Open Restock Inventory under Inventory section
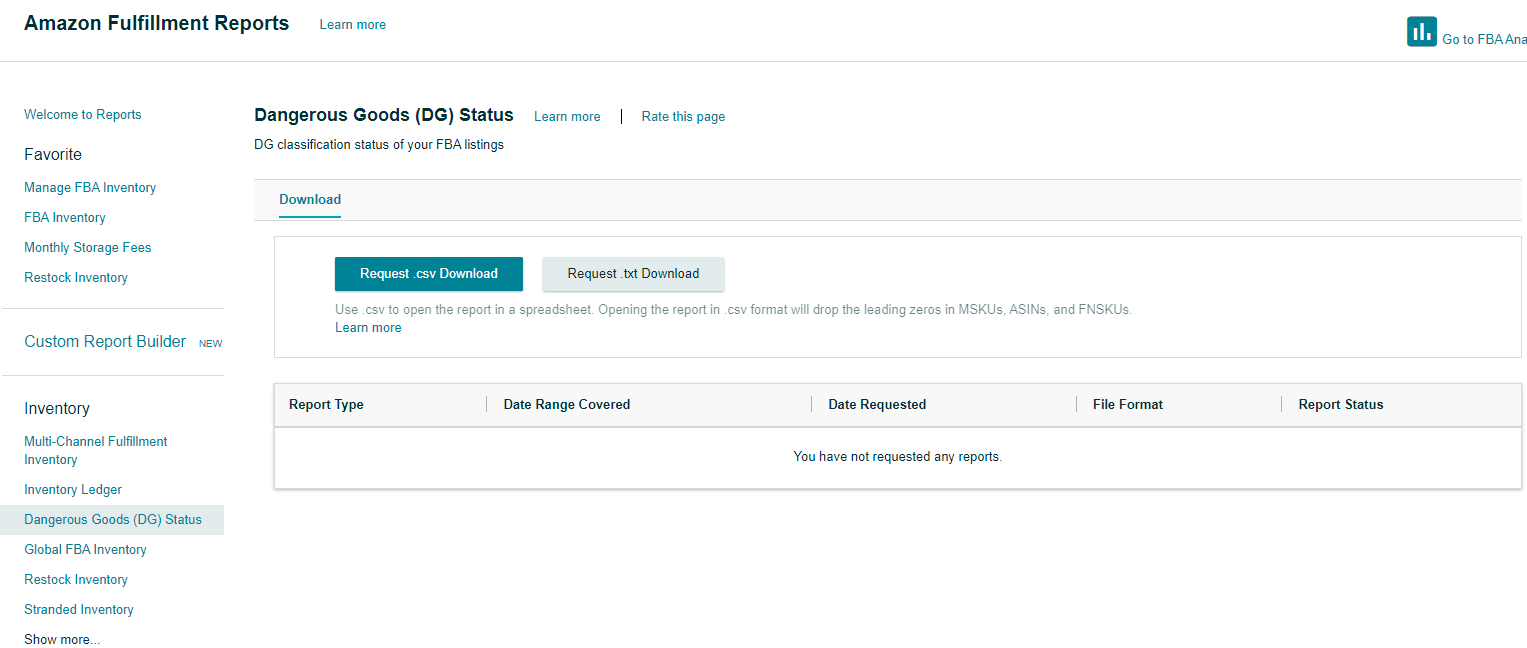The image size is (1527, 648). [x=76, y=579]
